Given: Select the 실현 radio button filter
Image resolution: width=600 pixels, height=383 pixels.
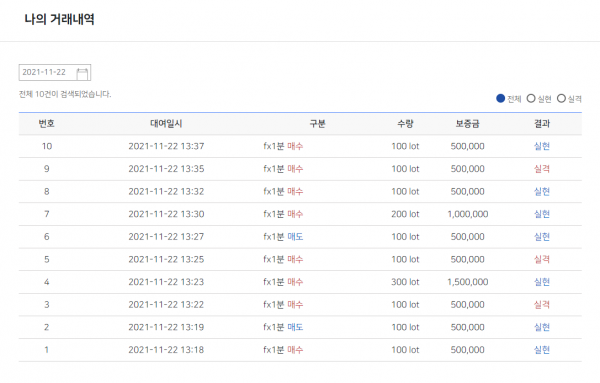Looking at the screenshot, I should click(531, 99).
